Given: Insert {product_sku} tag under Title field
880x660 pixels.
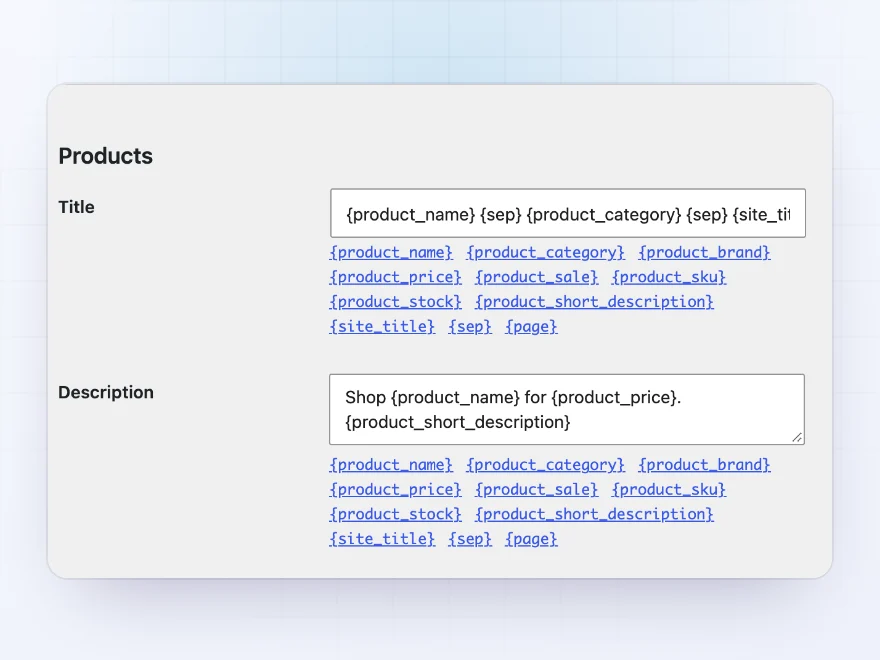Looking at the screenshot, I should coord(669,277).
